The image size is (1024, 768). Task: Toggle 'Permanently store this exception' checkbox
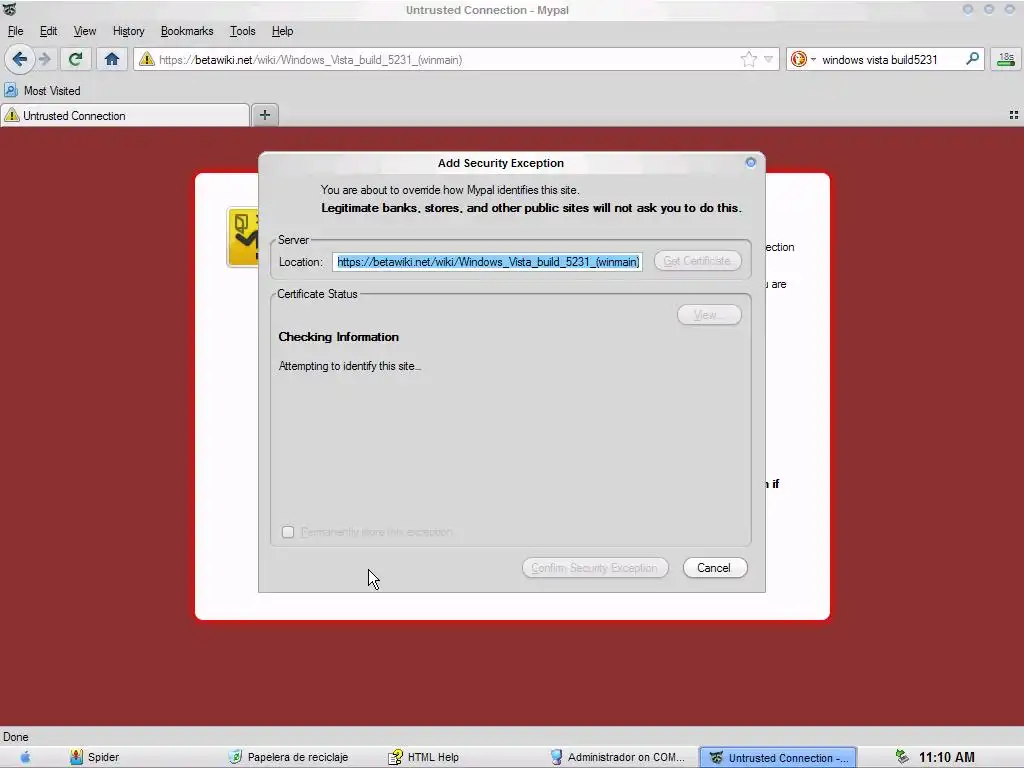pyautogui.click(x=288, y=532)
